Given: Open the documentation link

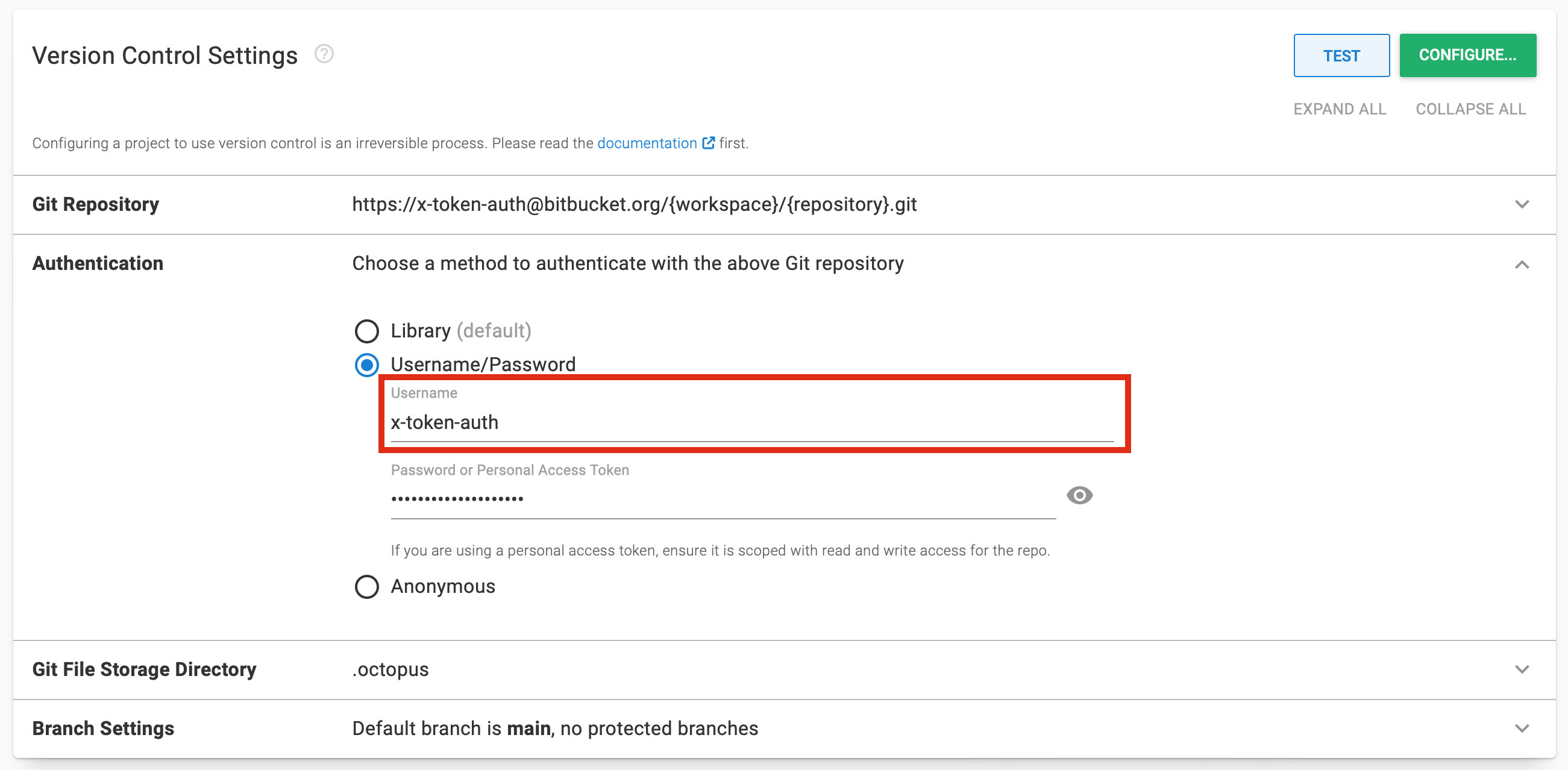Looking at the screenshot, I should click(x=647, y=142).
